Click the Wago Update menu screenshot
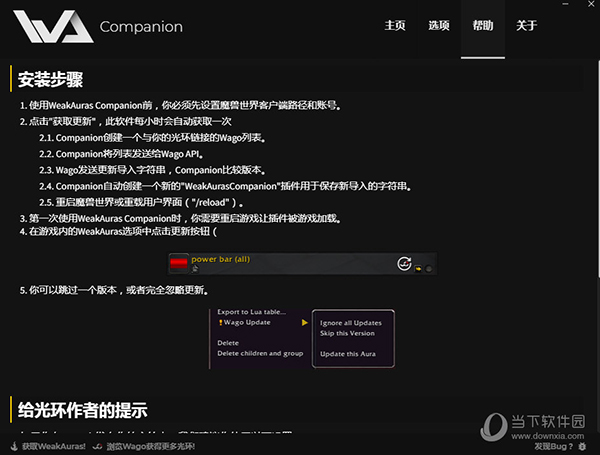 (302, 339)
